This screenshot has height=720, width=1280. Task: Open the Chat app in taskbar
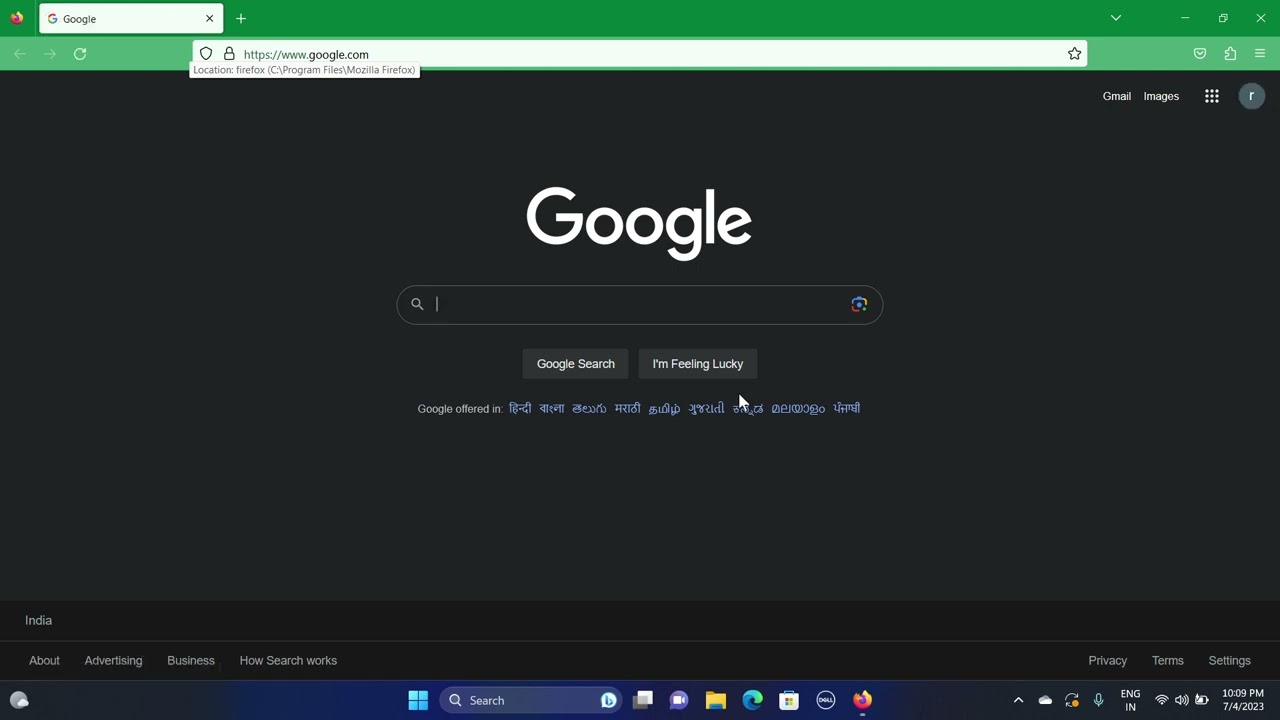point(679,700)
